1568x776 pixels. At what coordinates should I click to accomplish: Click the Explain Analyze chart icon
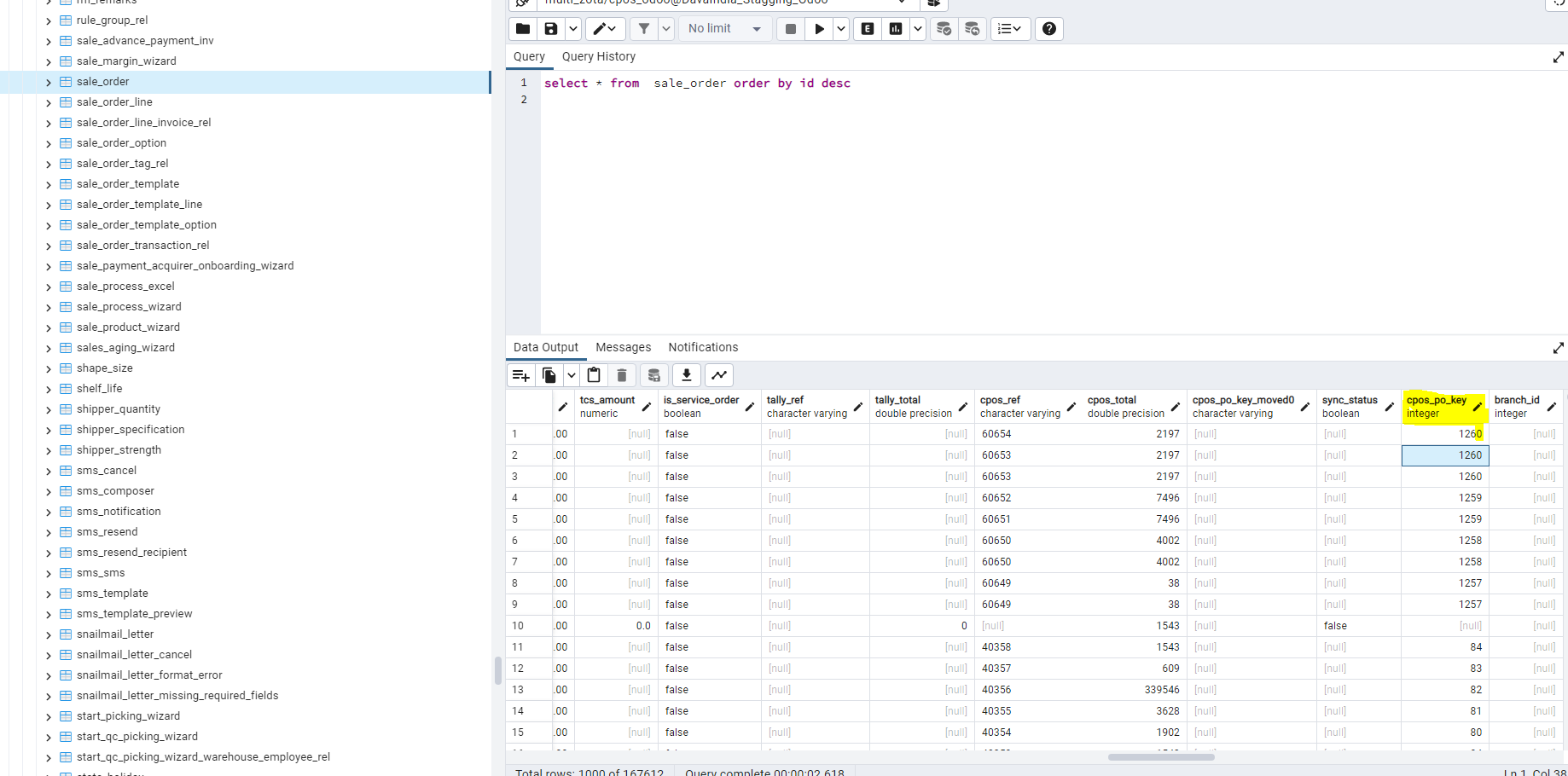(896, 29)
